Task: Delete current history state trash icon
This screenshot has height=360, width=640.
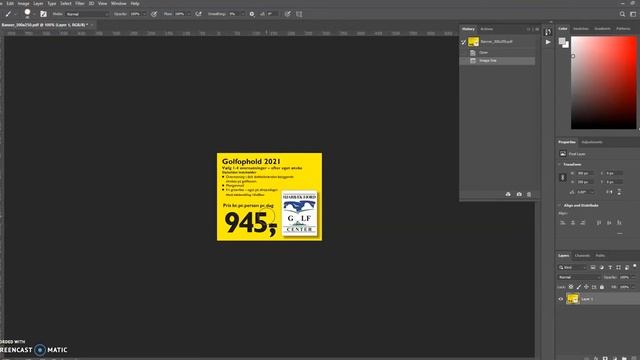Action: pyautogui.click(x=529, y=194)
